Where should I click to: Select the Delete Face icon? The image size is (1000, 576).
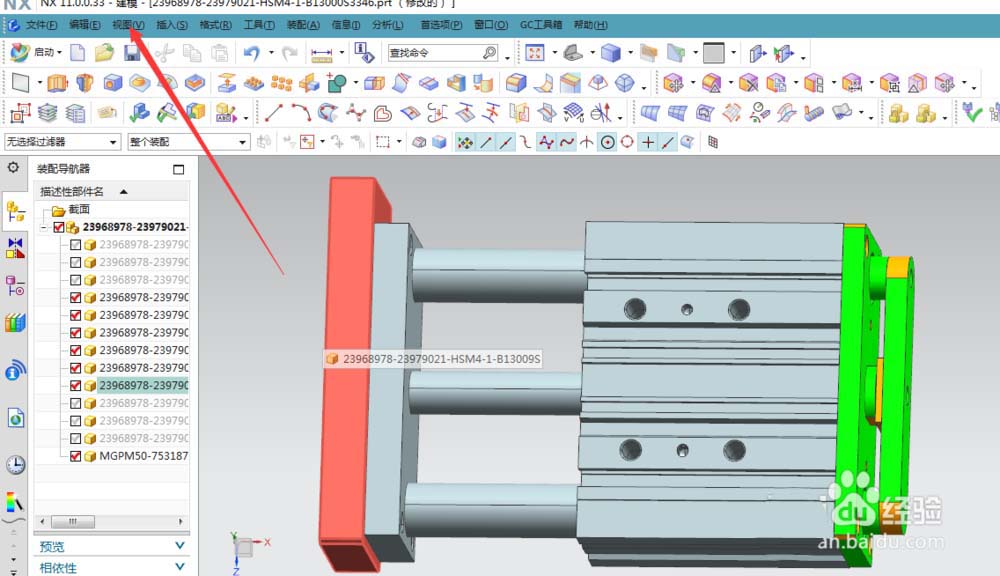point(748,83)
